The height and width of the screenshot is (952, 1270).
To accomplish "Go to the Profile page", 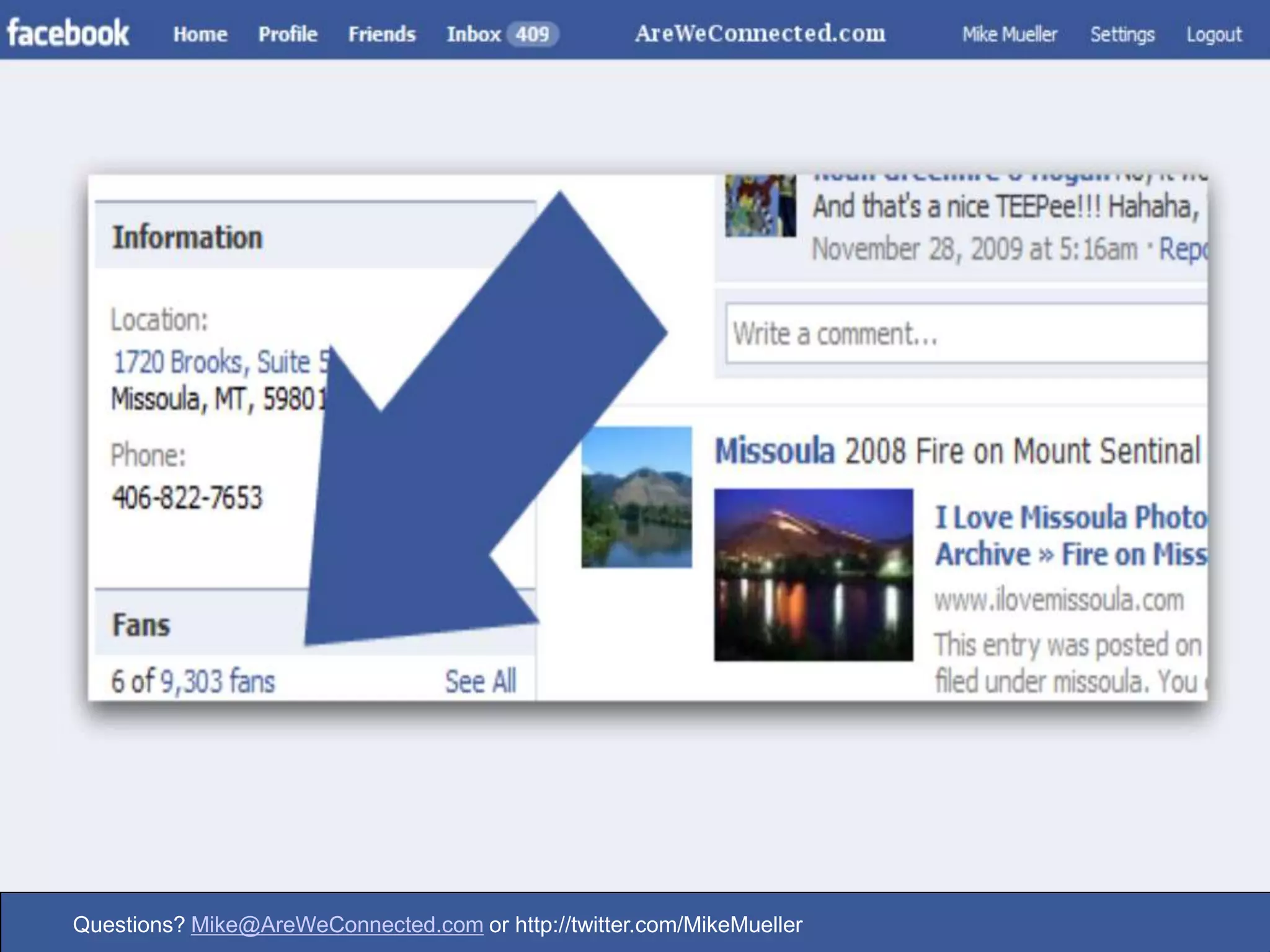I will (x=288, y=34).
